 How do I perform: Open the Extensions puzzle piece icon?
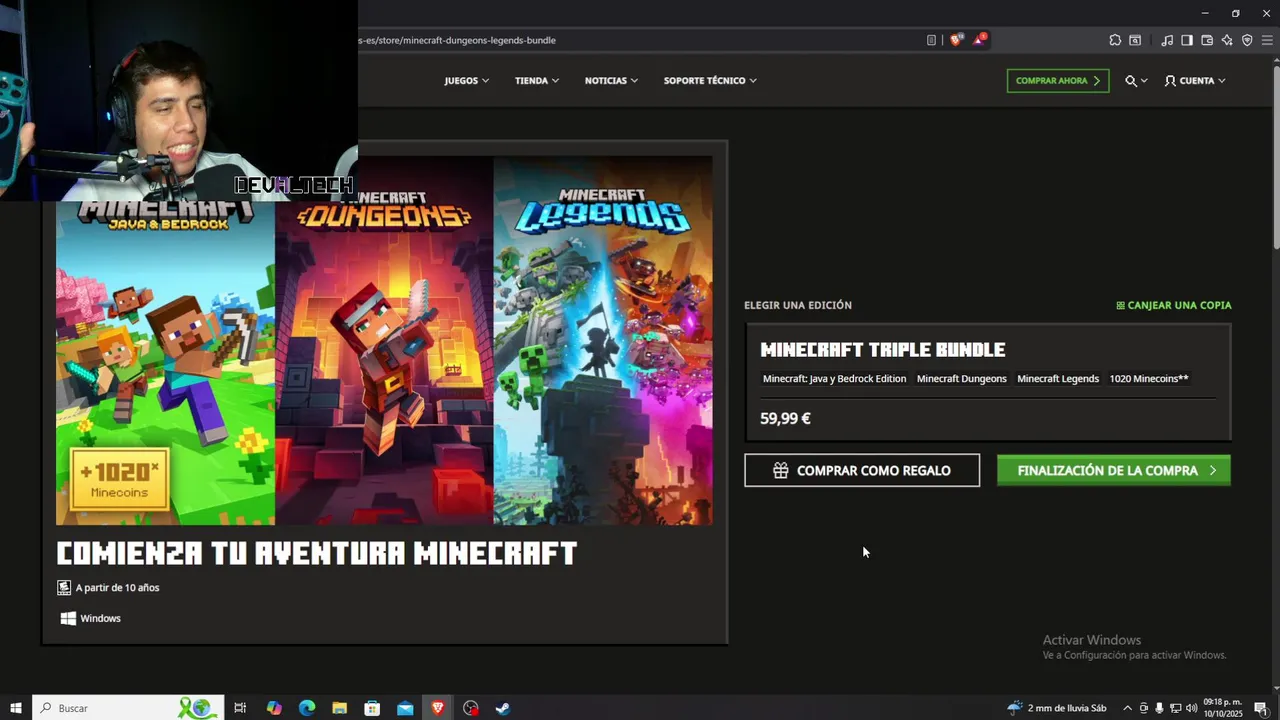coord(1115,40)
